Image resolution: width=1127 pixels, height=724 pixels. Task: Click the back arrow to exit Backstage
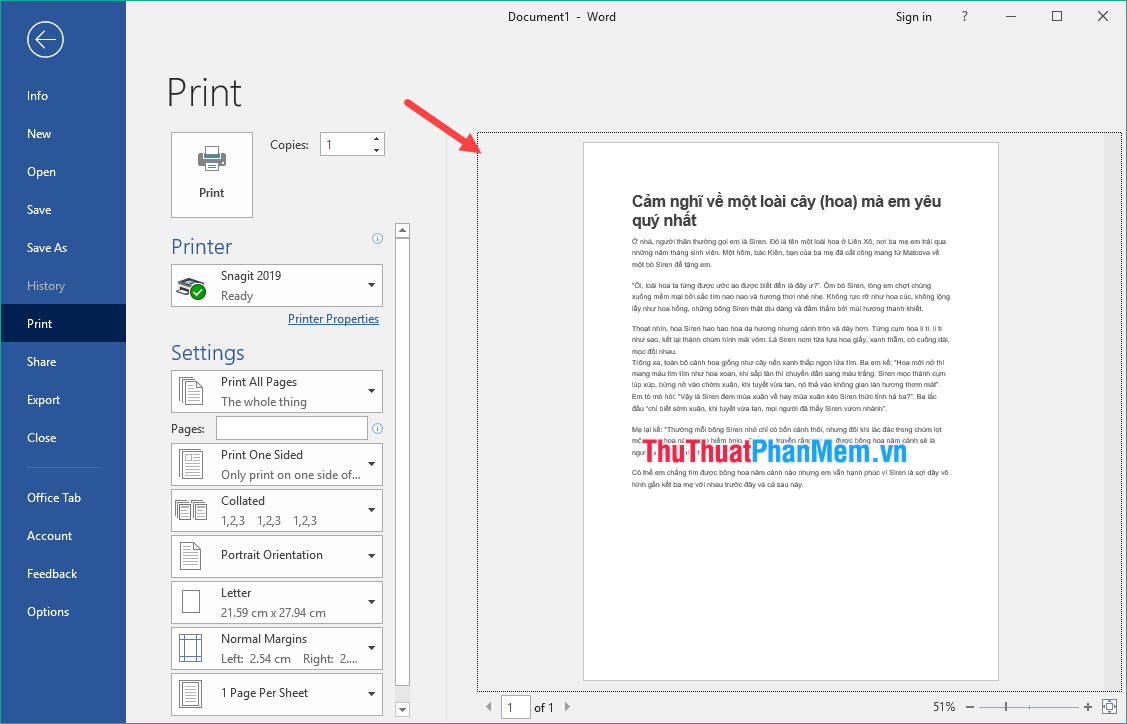click(46, 40)
